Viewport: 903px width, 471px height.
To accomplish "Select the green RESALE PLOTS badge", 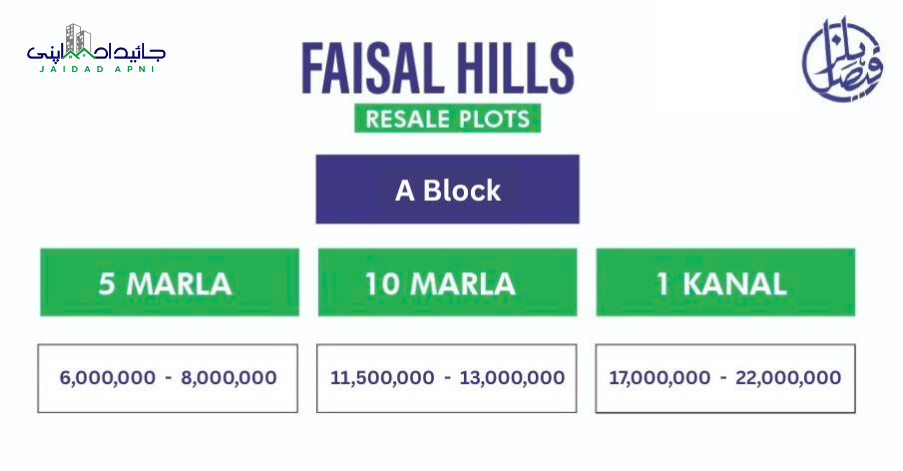I will (447, 117).
